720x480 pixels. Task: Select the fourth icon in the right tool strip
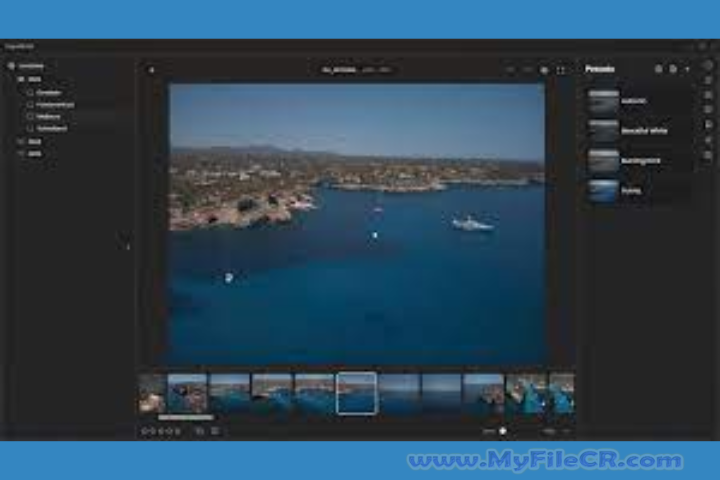click(x=708, y=109)
